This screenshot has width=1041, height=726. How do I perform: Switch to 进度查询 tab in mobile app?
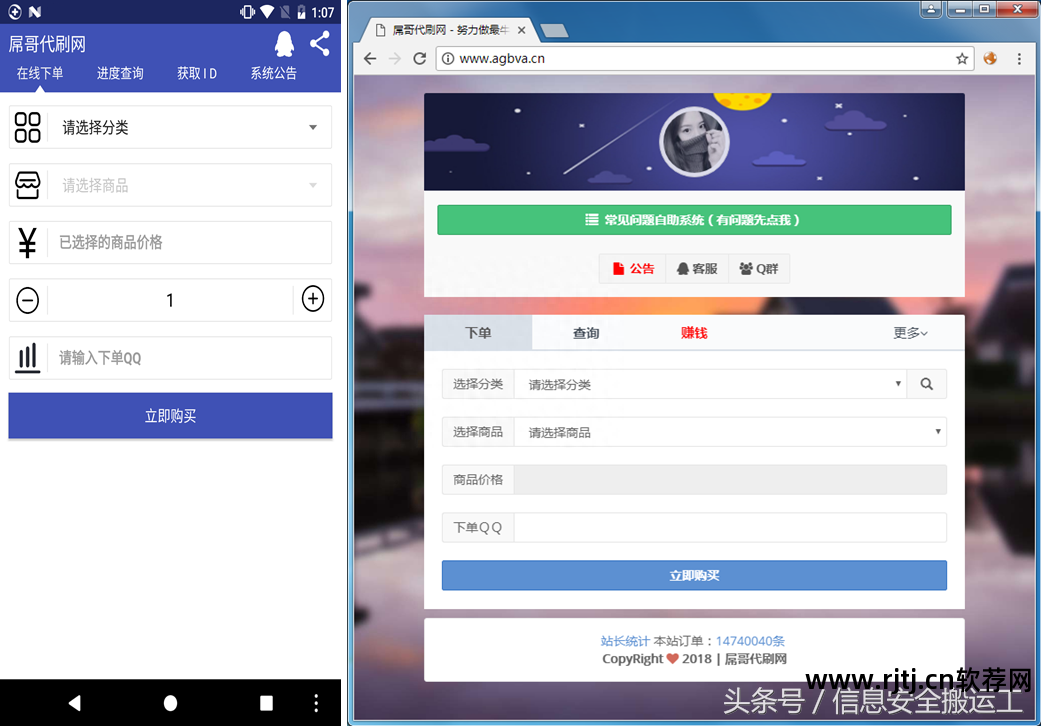(x=120, y=73)
